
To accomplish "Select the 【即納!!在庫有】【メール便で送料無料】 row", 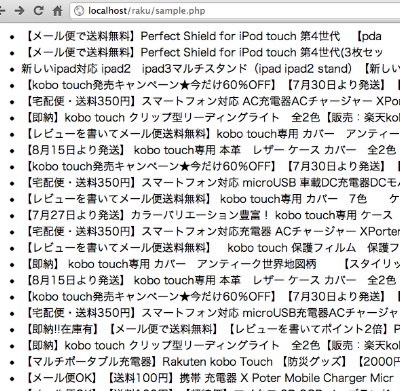I will pyautogui.click(x=213, y=329).
